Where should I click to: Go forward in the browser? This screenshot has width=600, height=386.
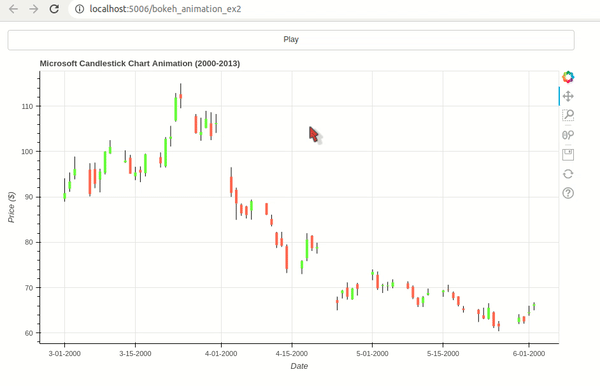[x=34, y=9]
